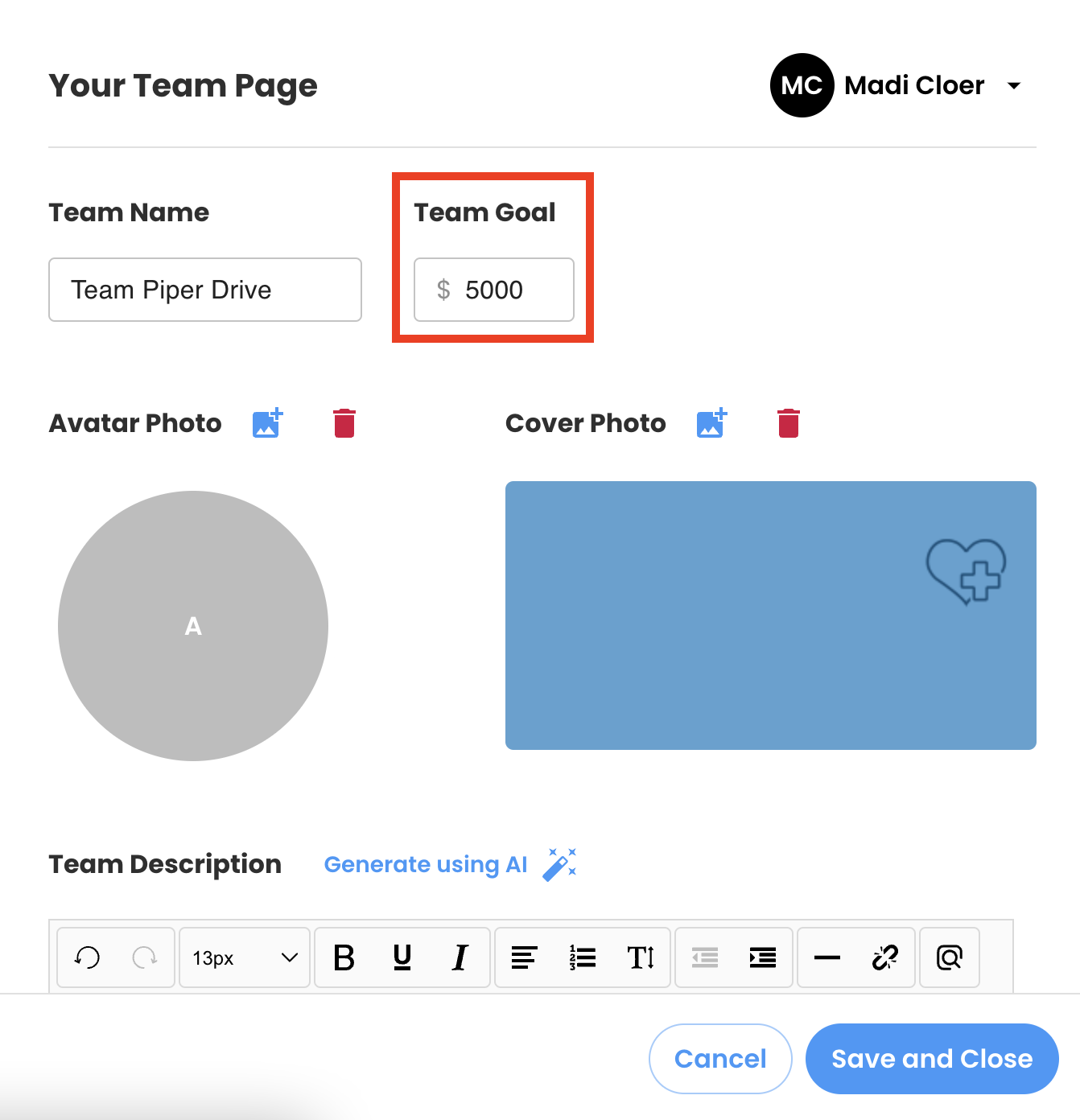Upload a new cover photo
Screen dimensions: 1080x1120
(711, 422)
